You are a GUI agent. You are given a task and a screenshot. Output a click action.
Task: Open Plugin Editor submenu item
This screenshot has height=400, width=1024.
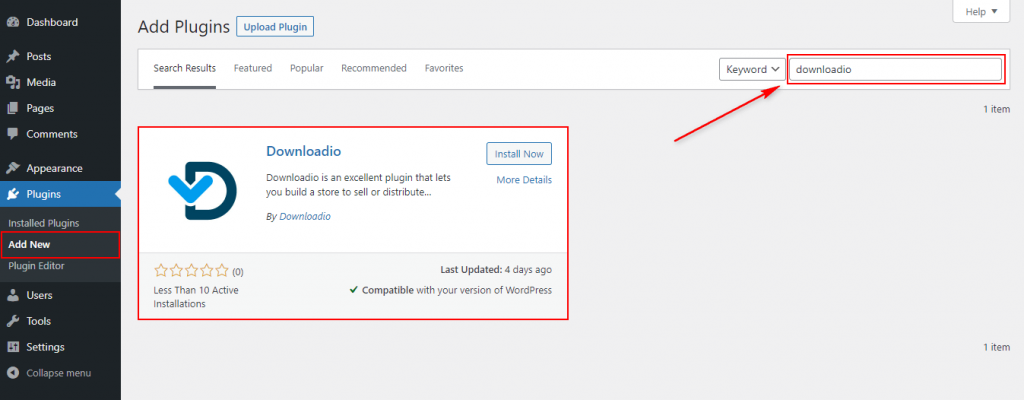pos(37,266)
